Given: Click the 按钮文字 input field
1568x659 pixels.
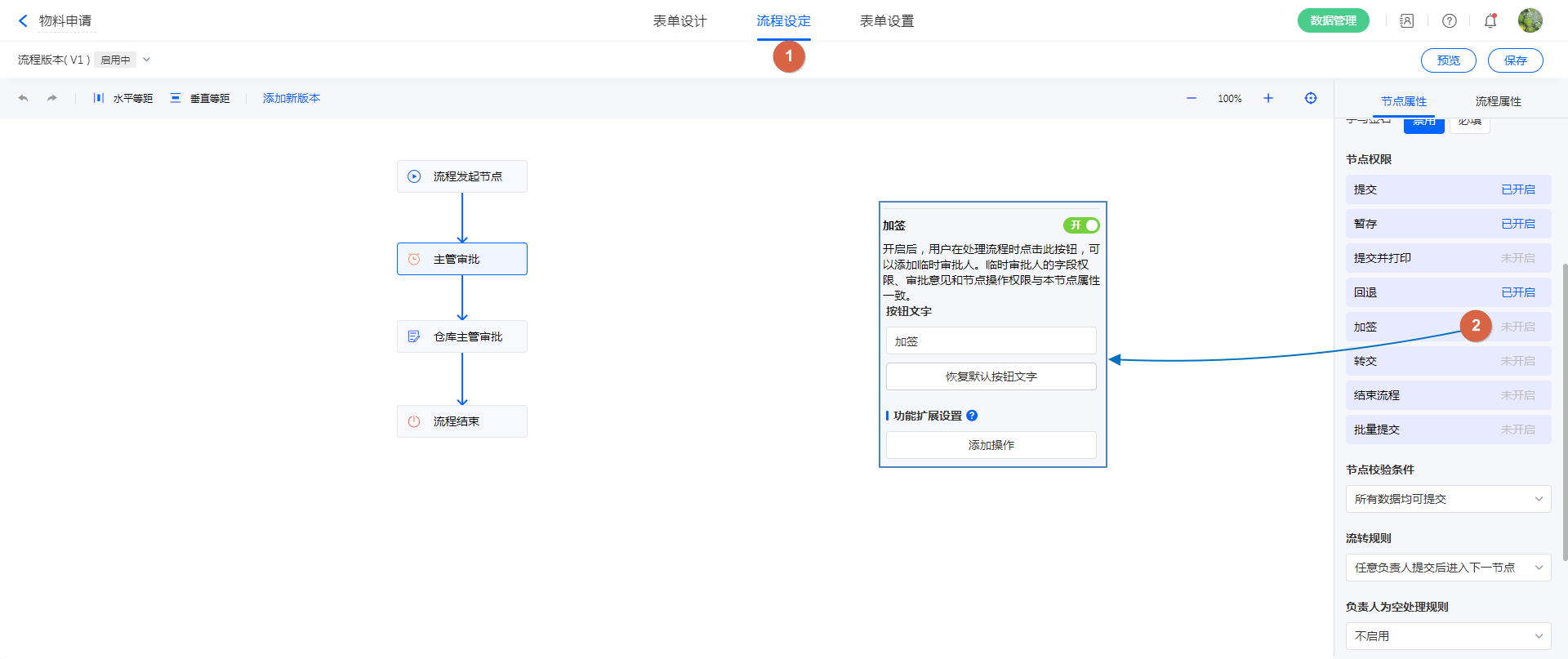Looking at the screenshot, I should [x=991, y=341].
